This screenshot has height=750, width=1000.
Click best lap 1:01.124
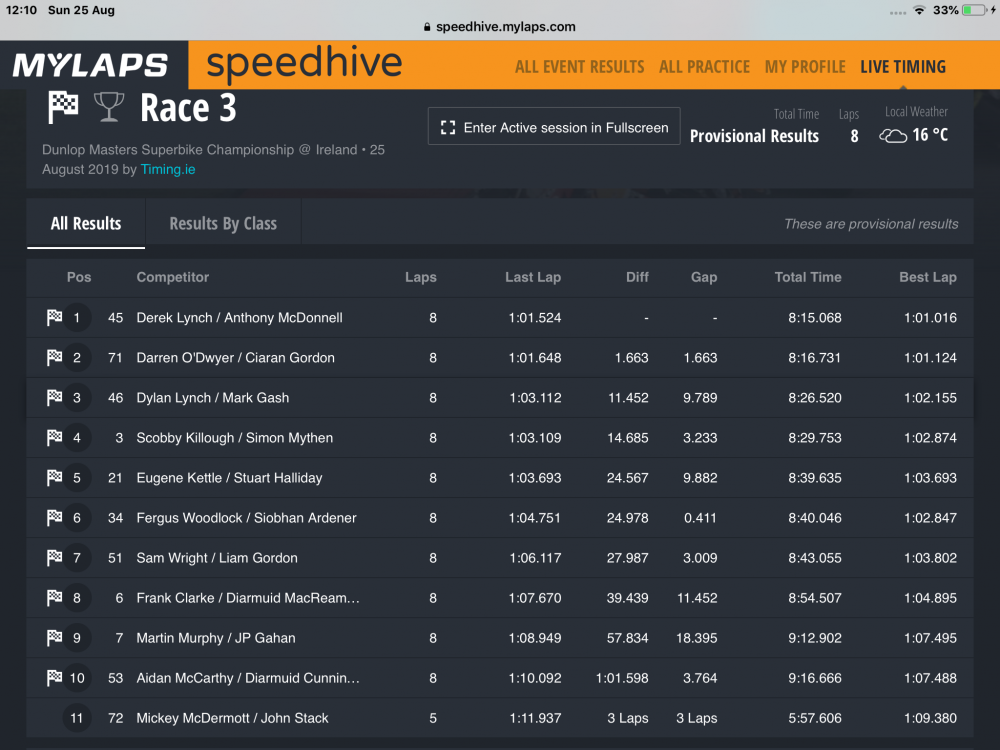point(930,358)
